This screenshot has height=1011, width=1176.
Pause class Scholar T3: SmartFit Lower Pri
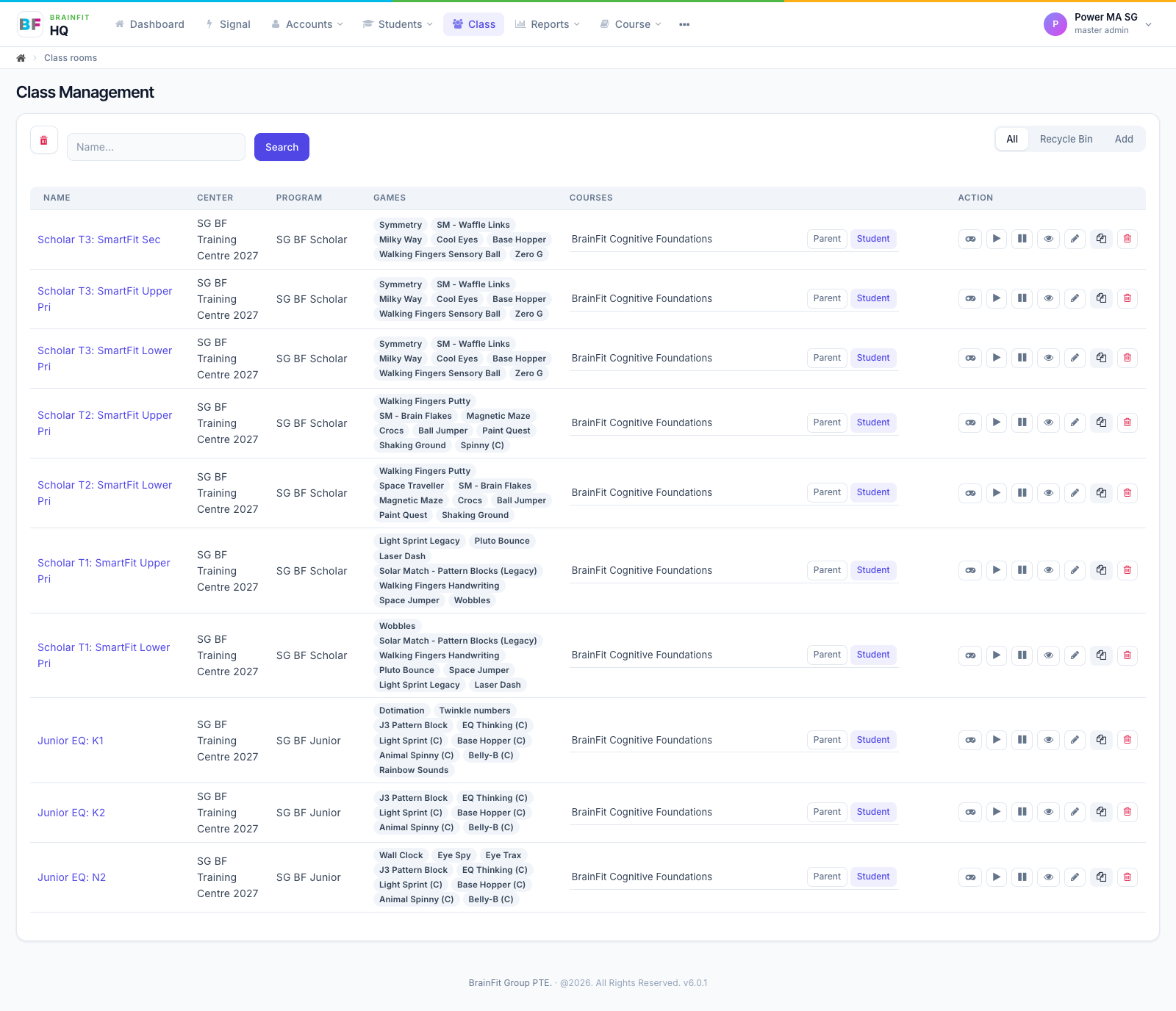point(1022,358)
